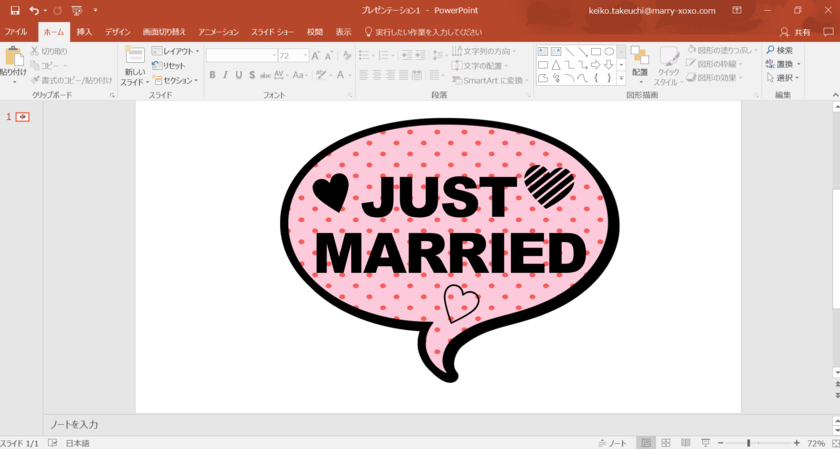Toggle Italic text formatting
Viewport: 840px width, 449px height.
[x=225, y=75]
